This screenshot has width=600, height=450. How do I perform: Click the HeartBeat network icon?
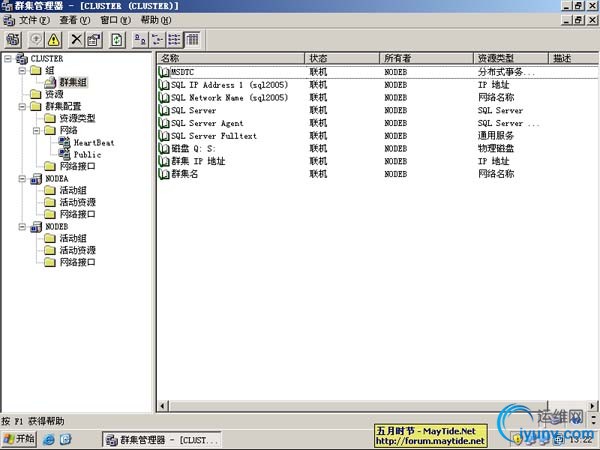click(x=65, y=142)
